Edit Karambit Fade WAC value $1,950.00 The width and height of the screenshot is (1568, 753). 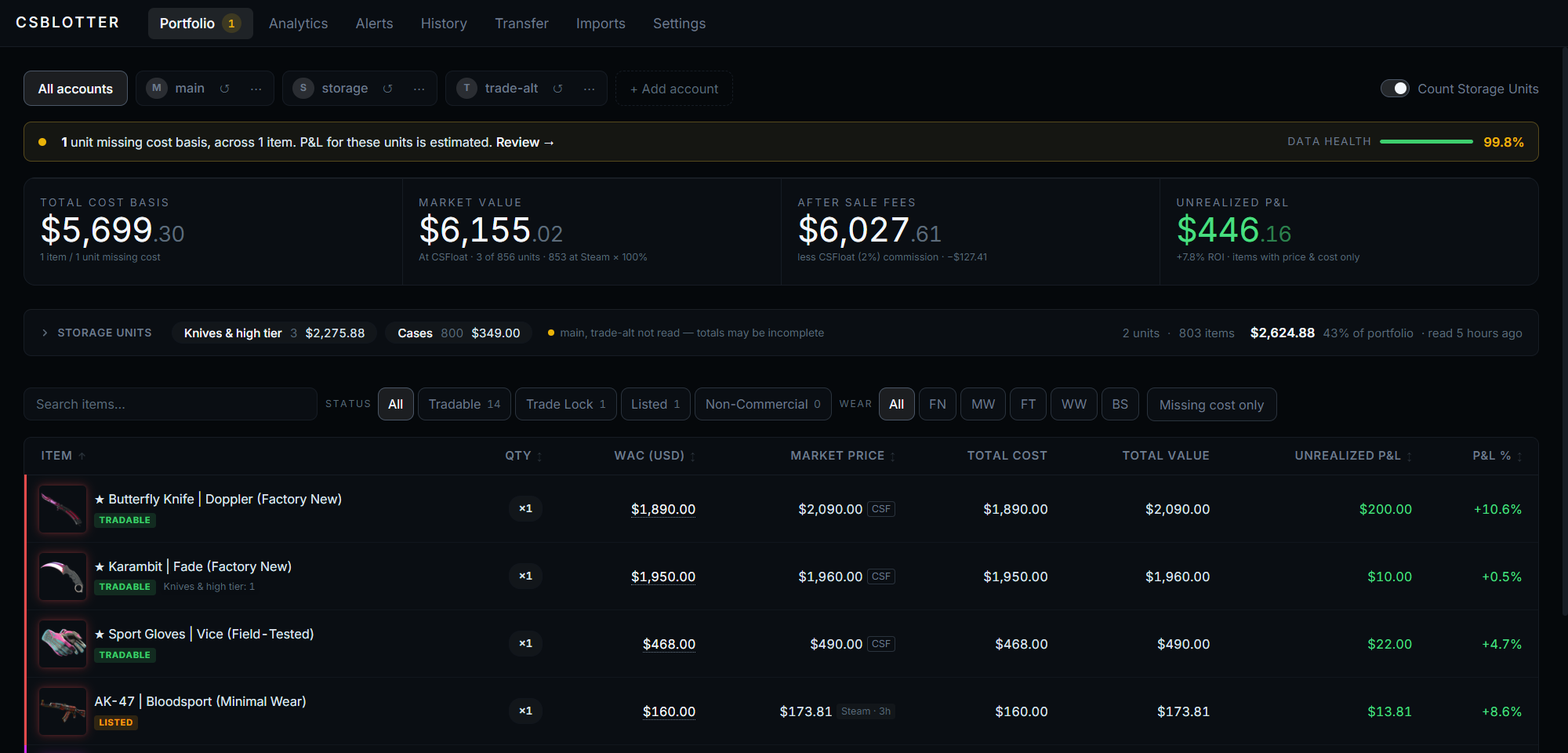[663, 577]
